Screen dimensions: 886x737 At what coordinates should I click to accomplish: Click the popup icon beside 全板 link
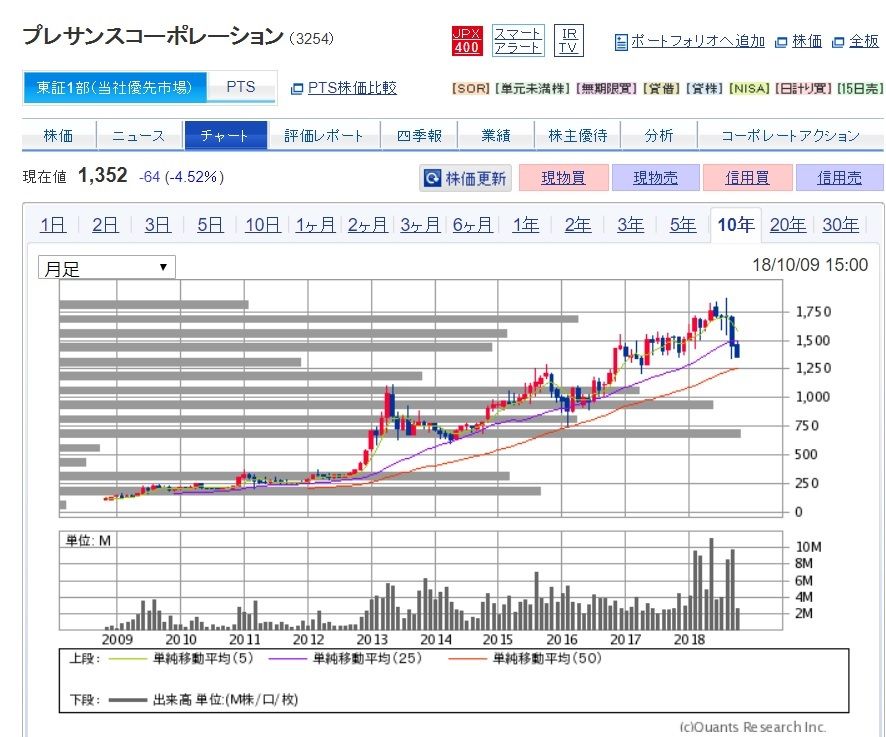click(839, 42)
